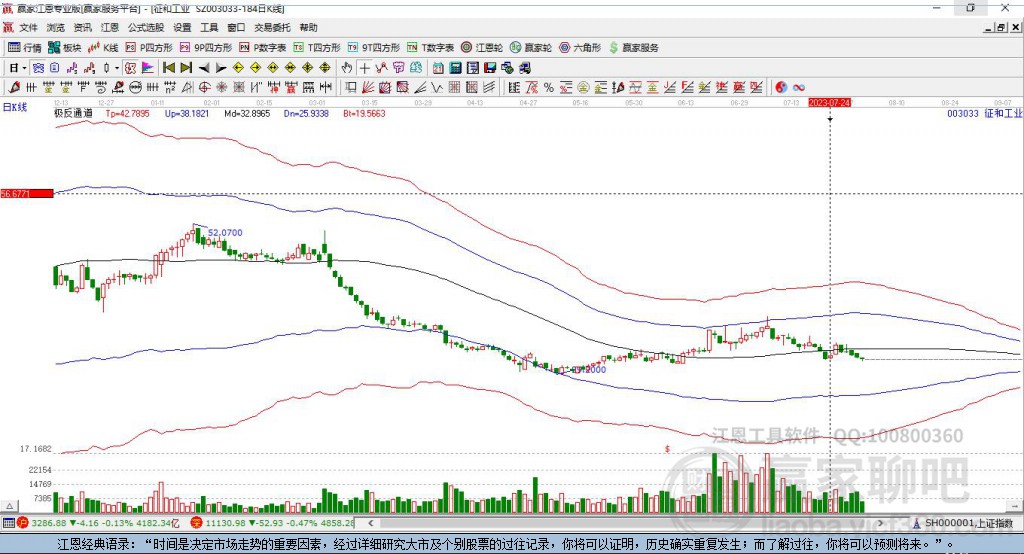Viewport: 1024px width, 554px height.
Task: Toggle the pressed 极反通道 indicator button
Action: [130, 68]
